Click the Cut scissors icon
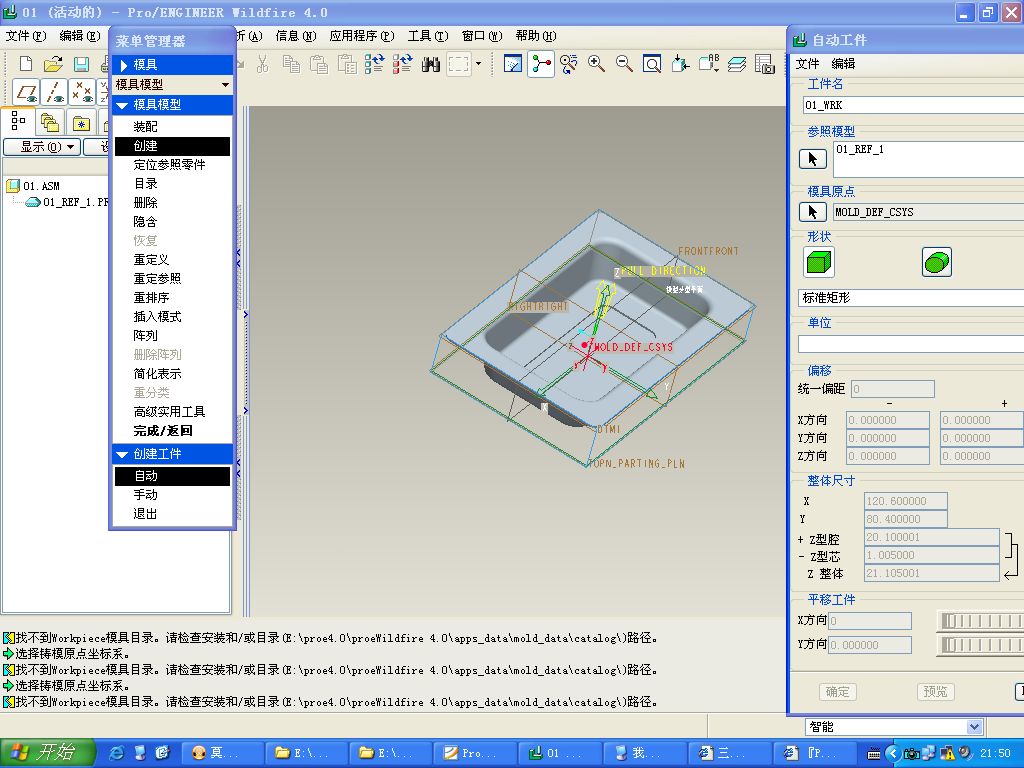The width and height of the screenshot is (1024, 768). coord(263,64)
